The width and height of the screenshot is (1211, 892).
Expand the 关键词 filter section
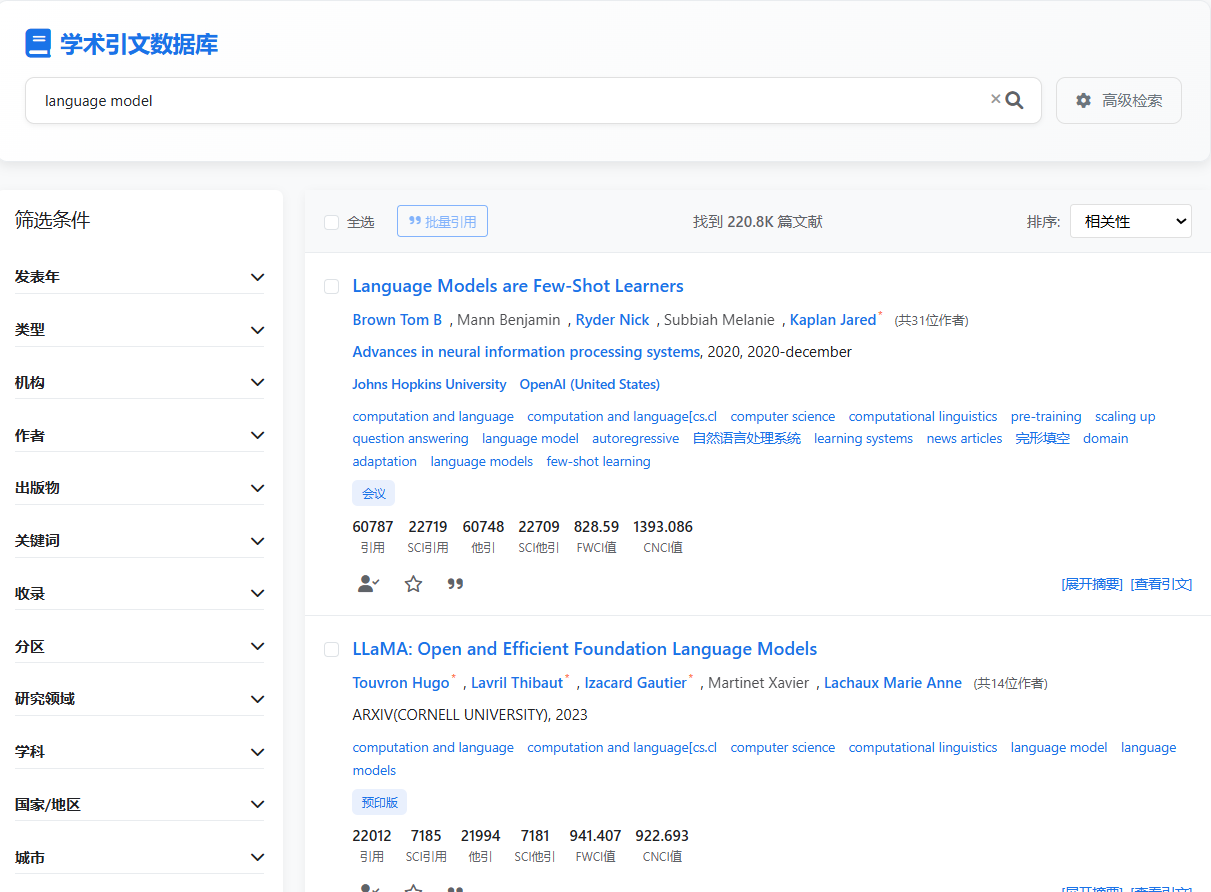coord(140,541)
